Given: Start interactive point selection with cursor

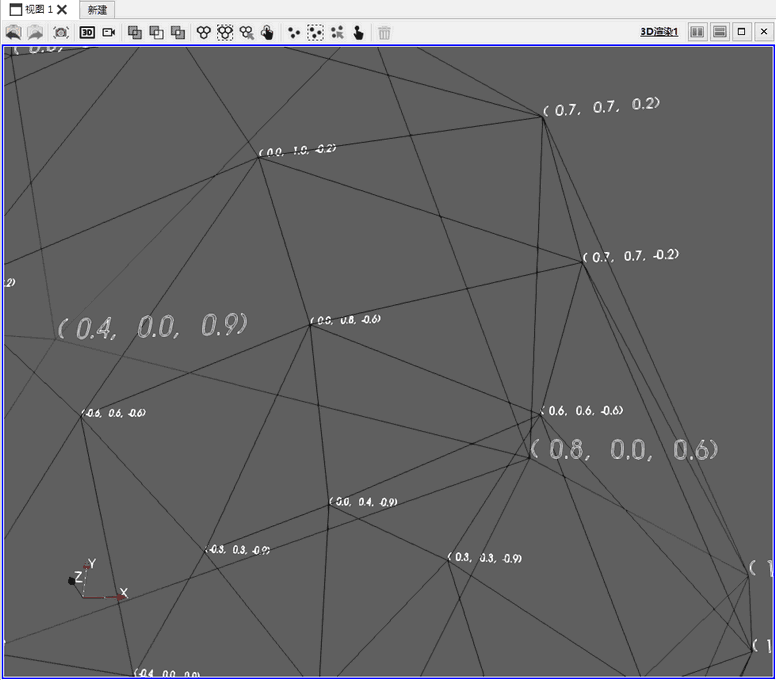Looking at the screenshot, I should (338, 33).
